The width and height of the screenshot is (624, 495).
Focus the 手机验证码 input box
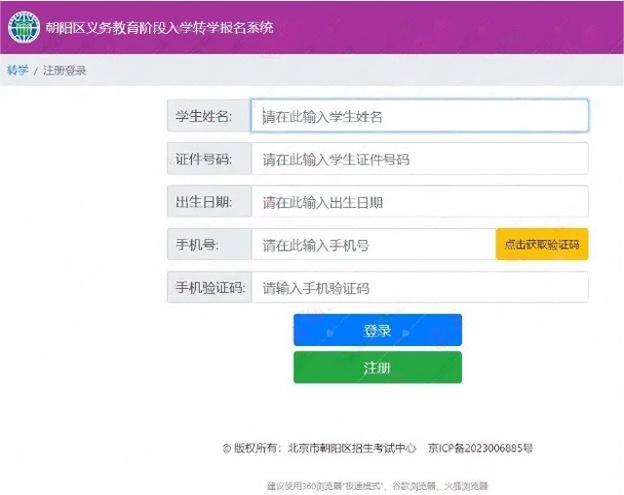click(x=419, y=288)
